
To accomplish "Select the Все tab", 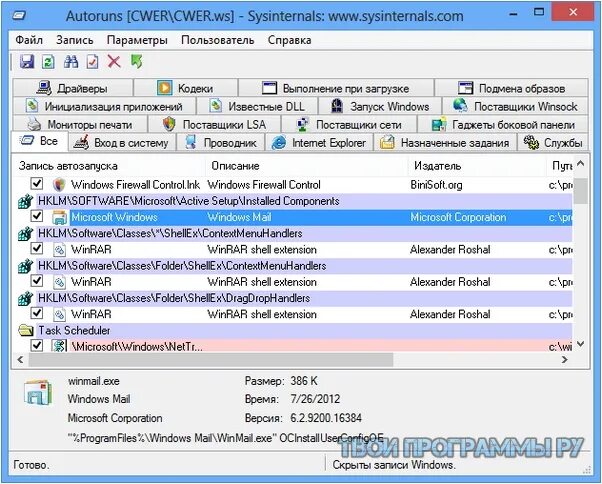I will (x=40, y=141).
